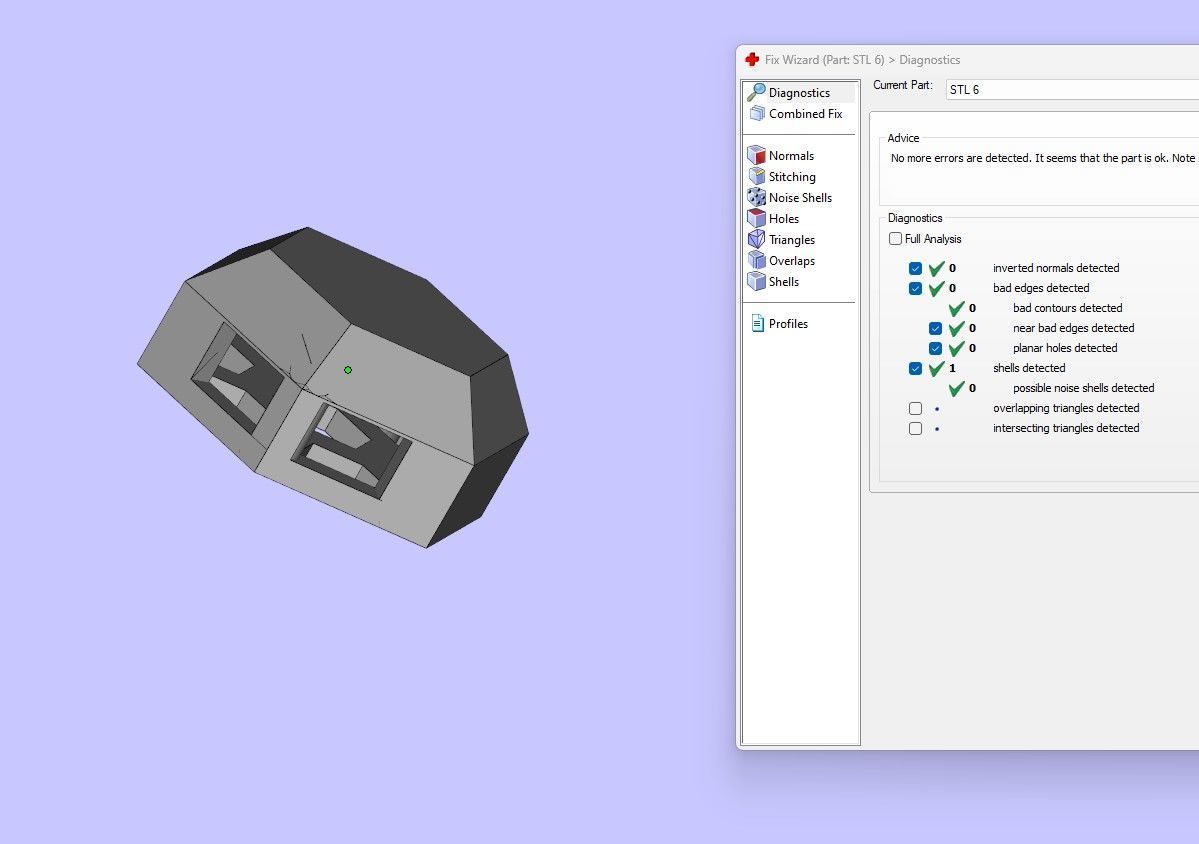The width and height of the screenshot is (1199, 844).
Task: Open the Diagnostics page label
Action: pos(799,93)
